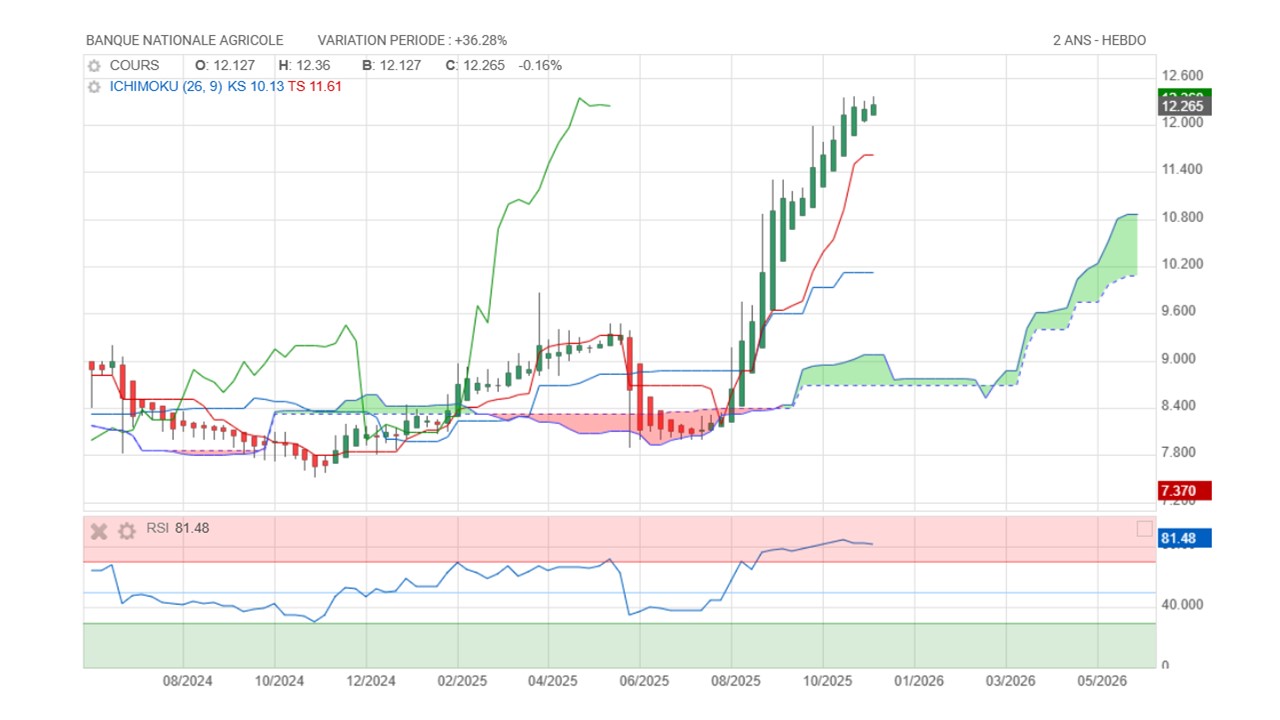The image size is (1280, 720).
Task: Open the COURS series settings gear
Action: 94,66
